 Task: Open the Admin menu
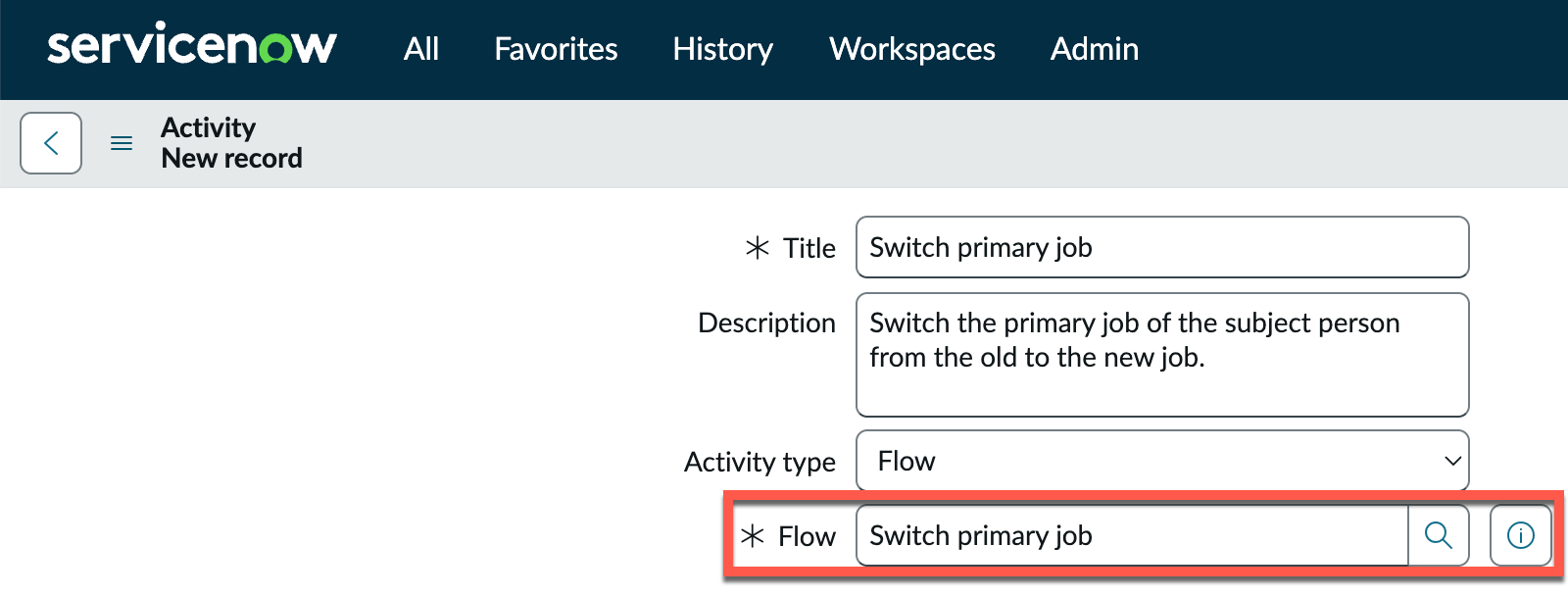pyautogui.click(x=1095, y=49)
